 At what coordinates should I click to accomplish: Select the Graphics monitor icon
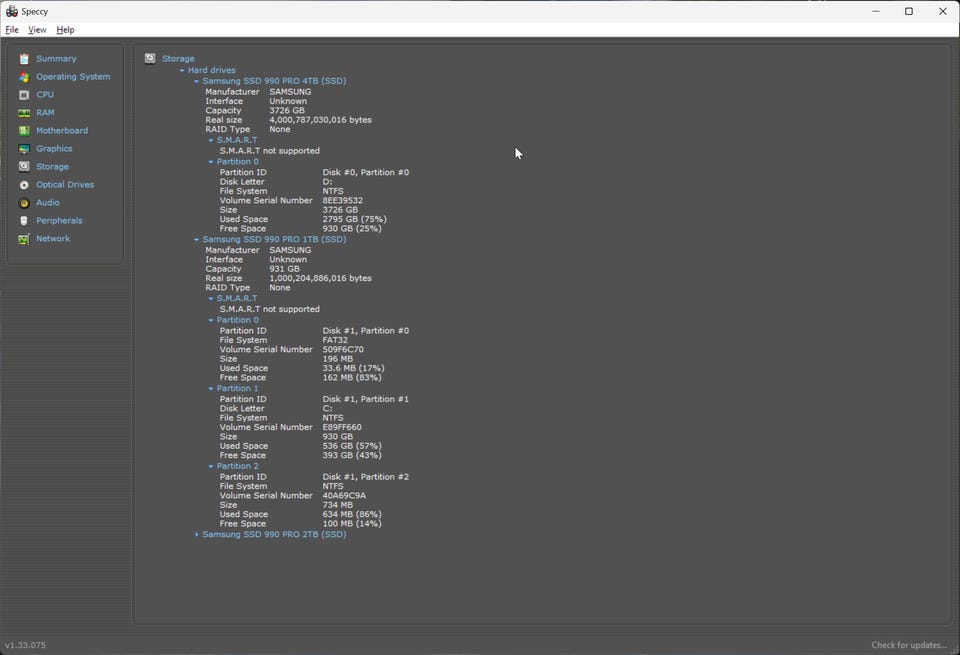24,149
